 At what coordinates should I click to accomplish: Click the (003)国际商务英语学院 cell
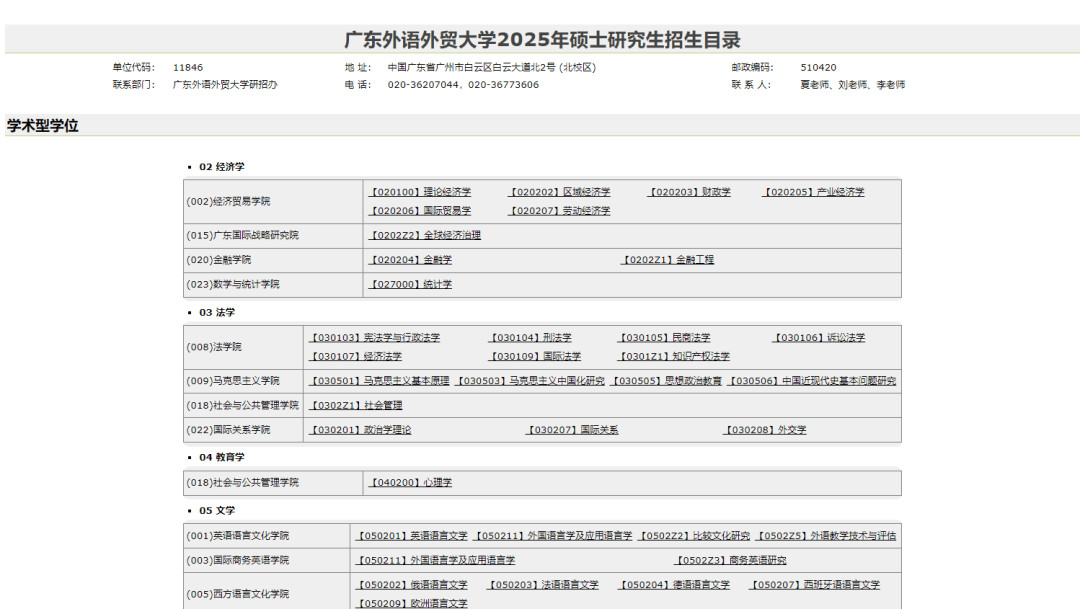[267, 561]
